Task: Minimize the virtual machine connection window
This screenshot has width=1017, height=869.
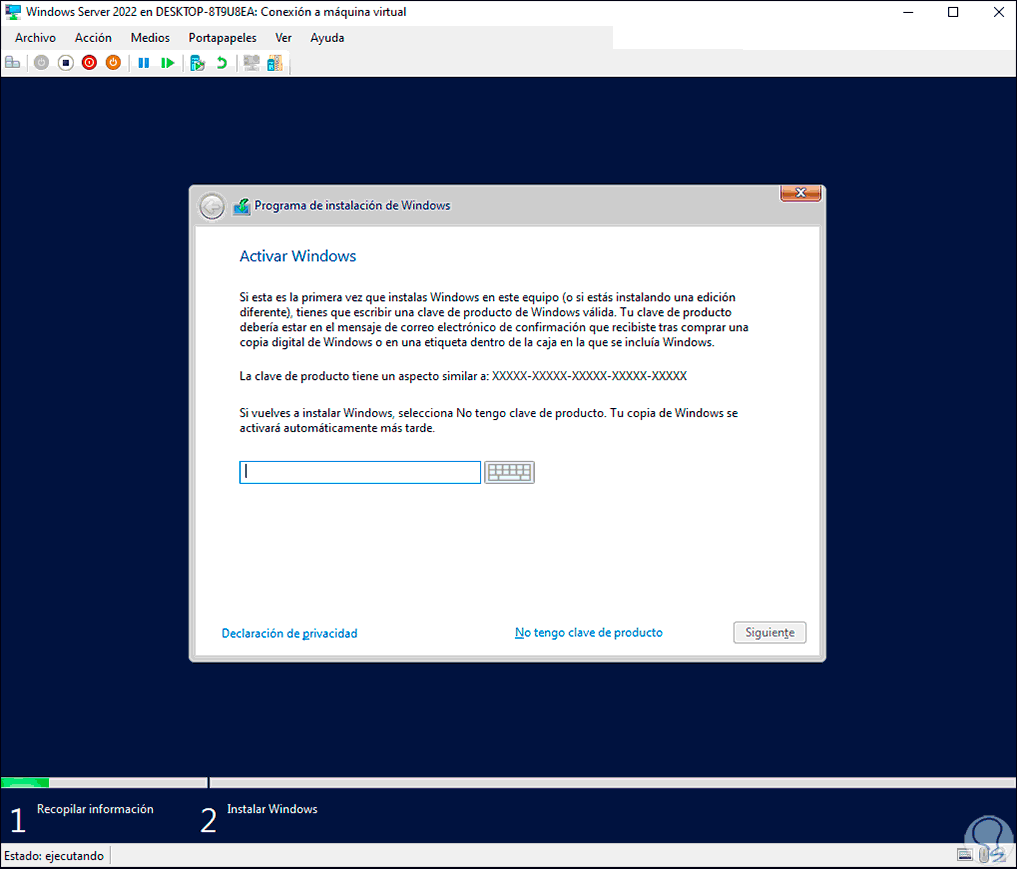Action: coord(908,12)
